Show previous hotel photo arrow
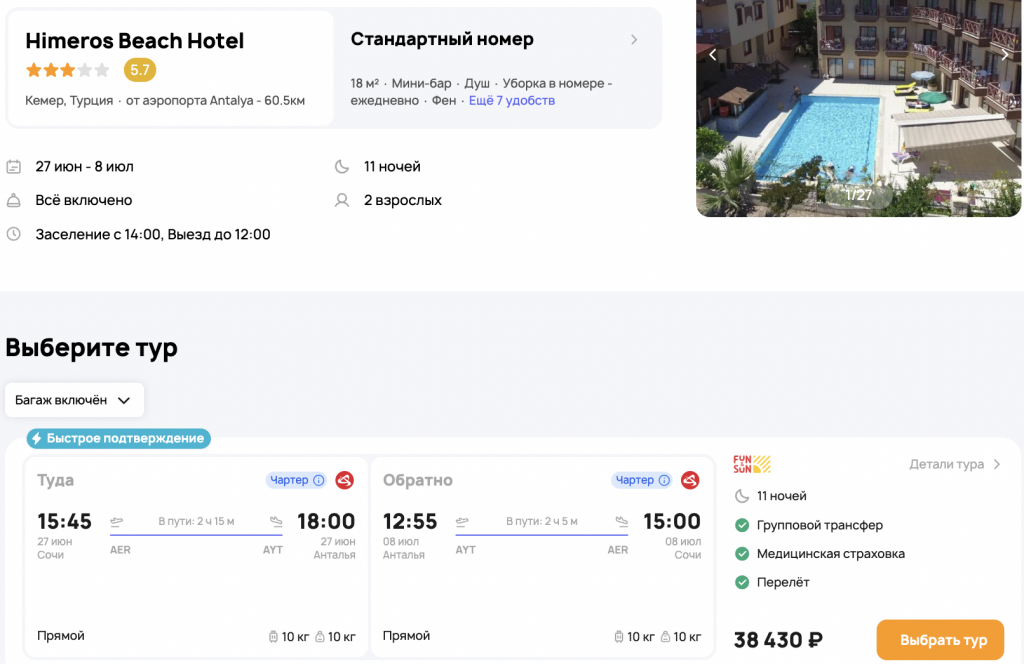1024x664 pixels. 712,55
